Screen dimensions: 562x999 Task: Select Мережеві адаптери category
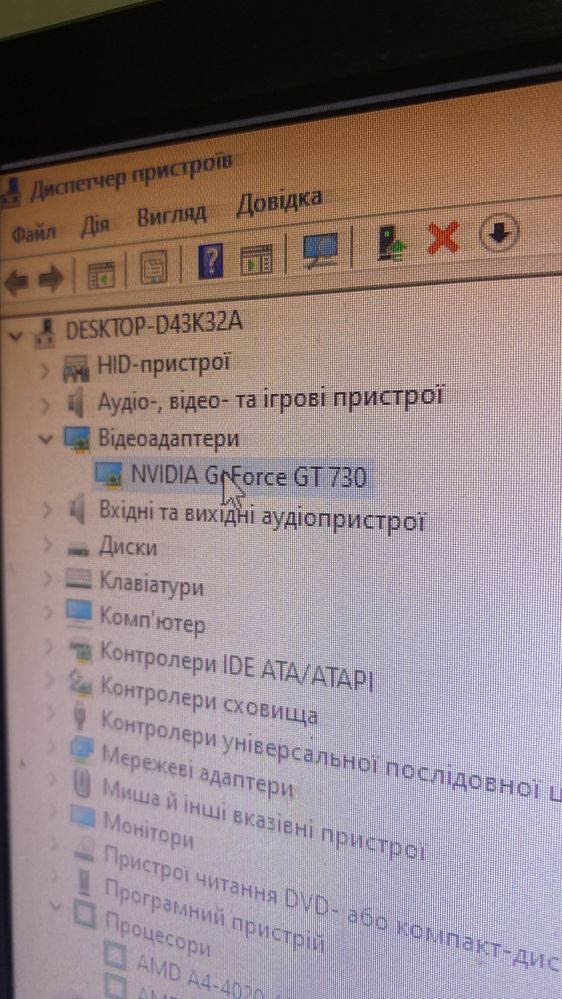(198, 770)
